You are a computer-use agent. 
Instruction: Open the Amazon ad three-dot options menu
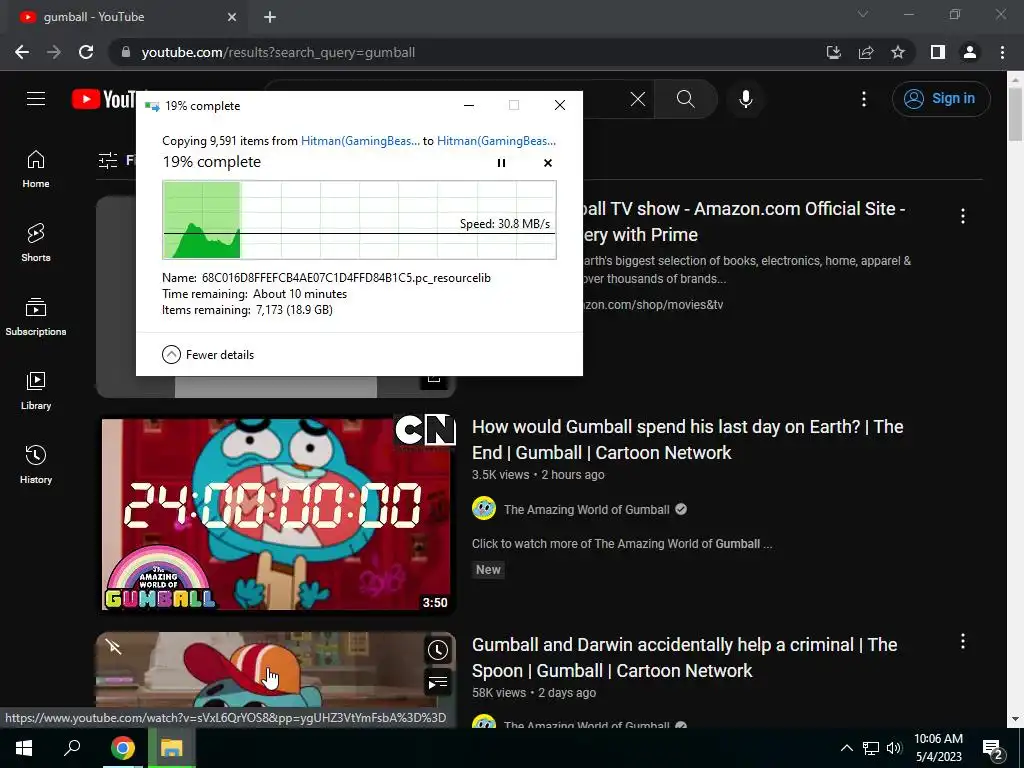[x=963, y=216]
